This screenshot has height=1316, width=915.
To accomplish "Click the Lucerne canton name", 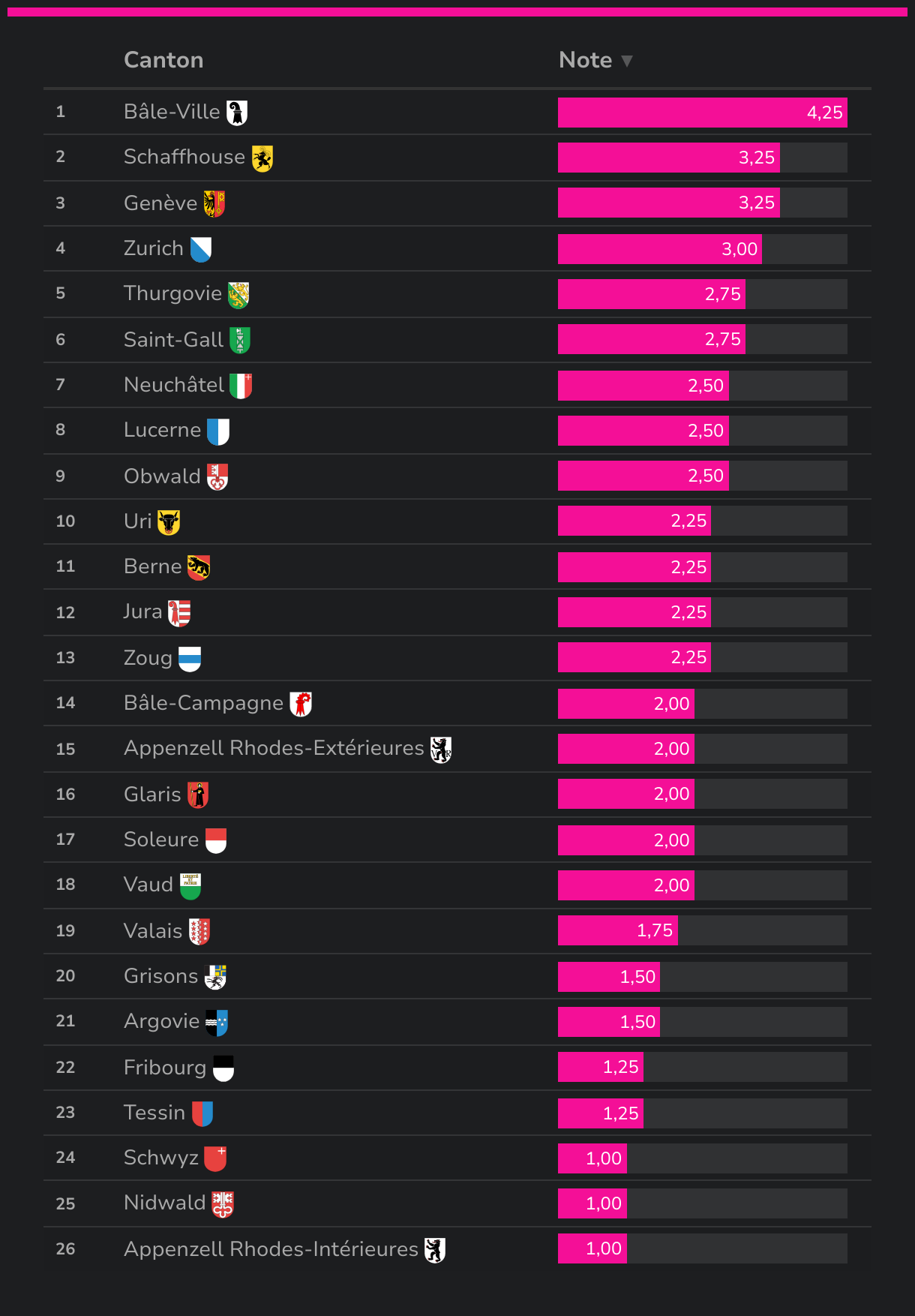I will coord(162,430).
